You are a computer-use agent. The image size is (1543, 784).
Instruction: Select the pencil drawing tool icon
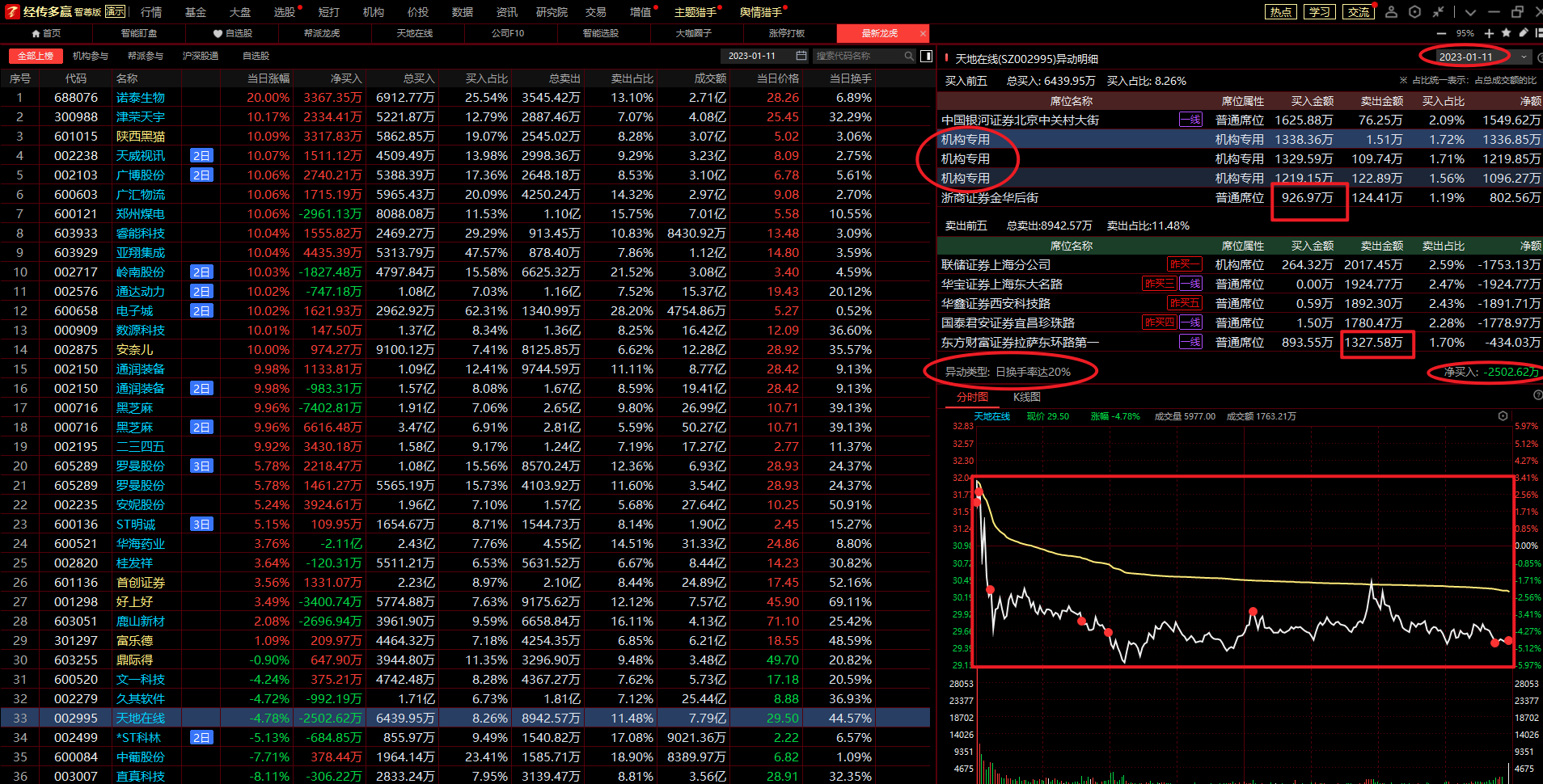(1524, 33)
